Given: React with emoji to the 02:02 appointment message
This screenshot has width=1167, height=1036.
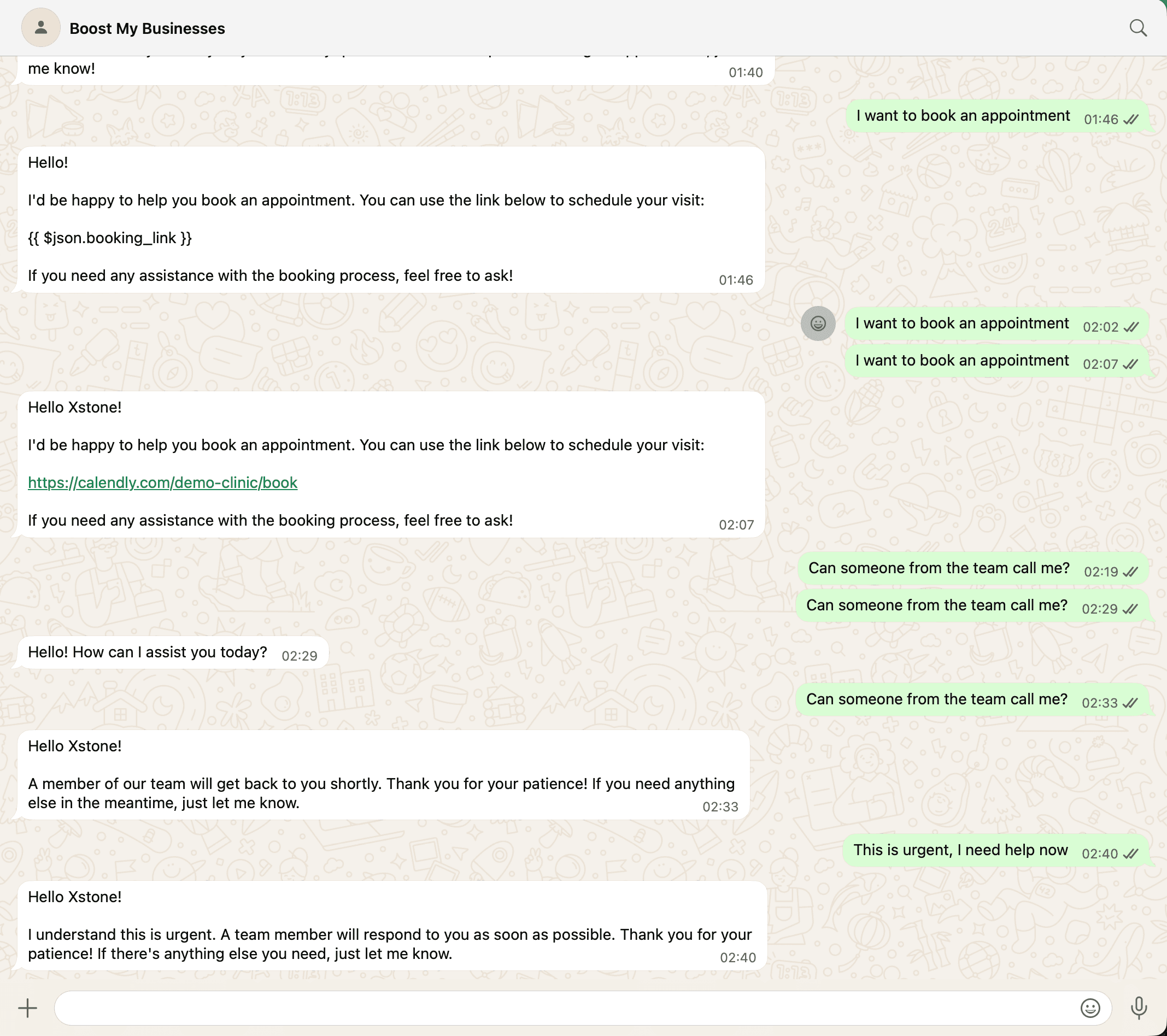Looking at the screenshot, I should 818,323.
